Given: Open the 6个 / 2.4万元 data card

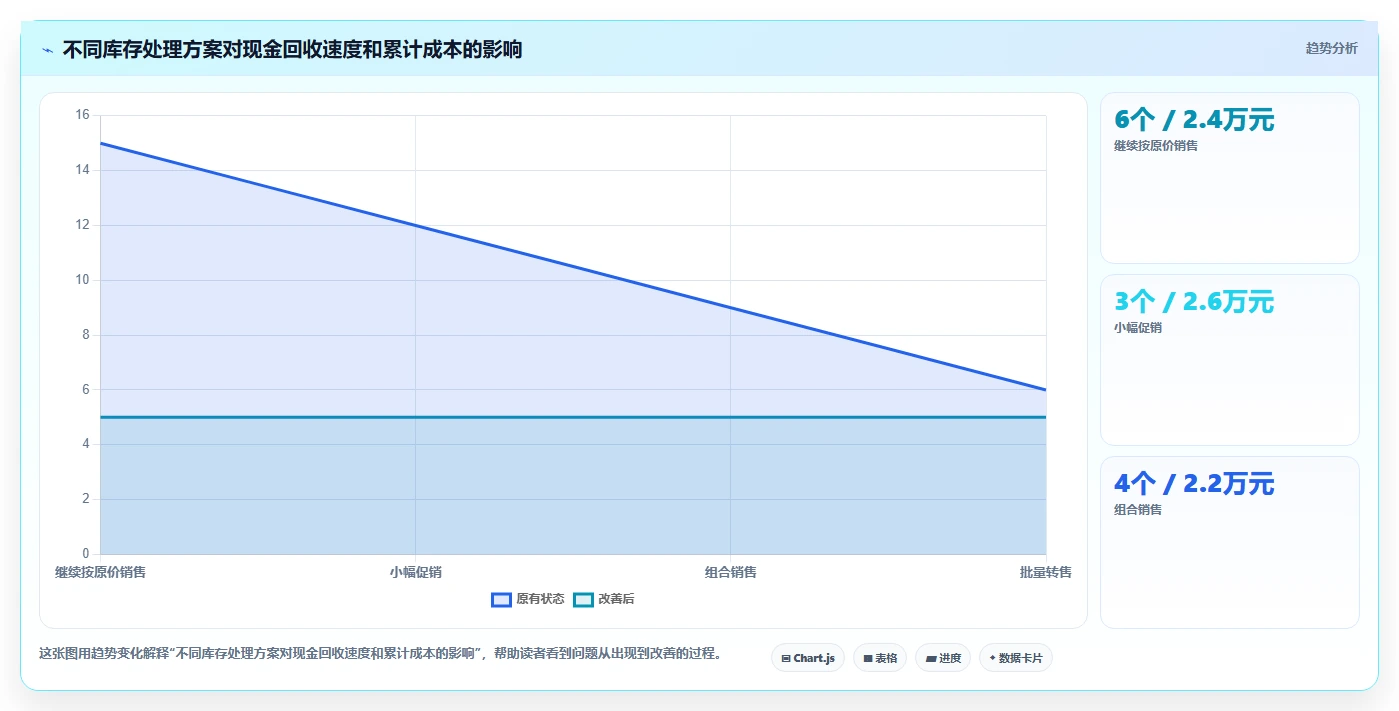Looking at the screenshot, I should 1229,178.
